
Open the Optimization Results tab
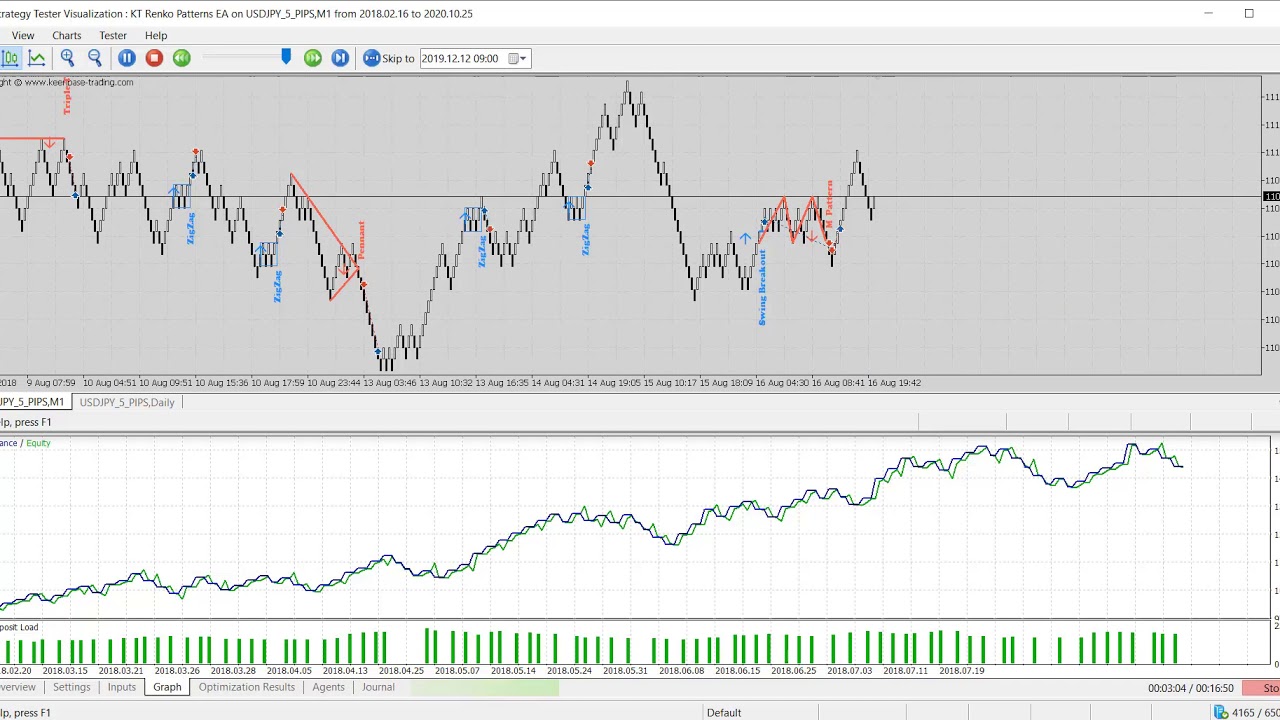(247, 687)
